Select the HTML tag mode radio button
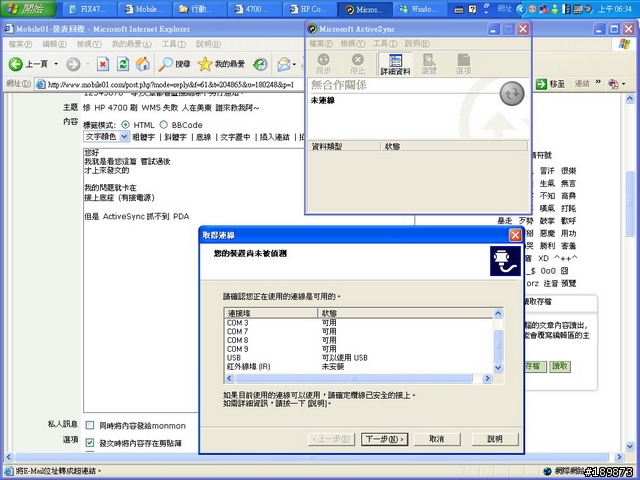The height and width of the screenshot is (480, 640). pyautogui.click(x=125, y=124)
